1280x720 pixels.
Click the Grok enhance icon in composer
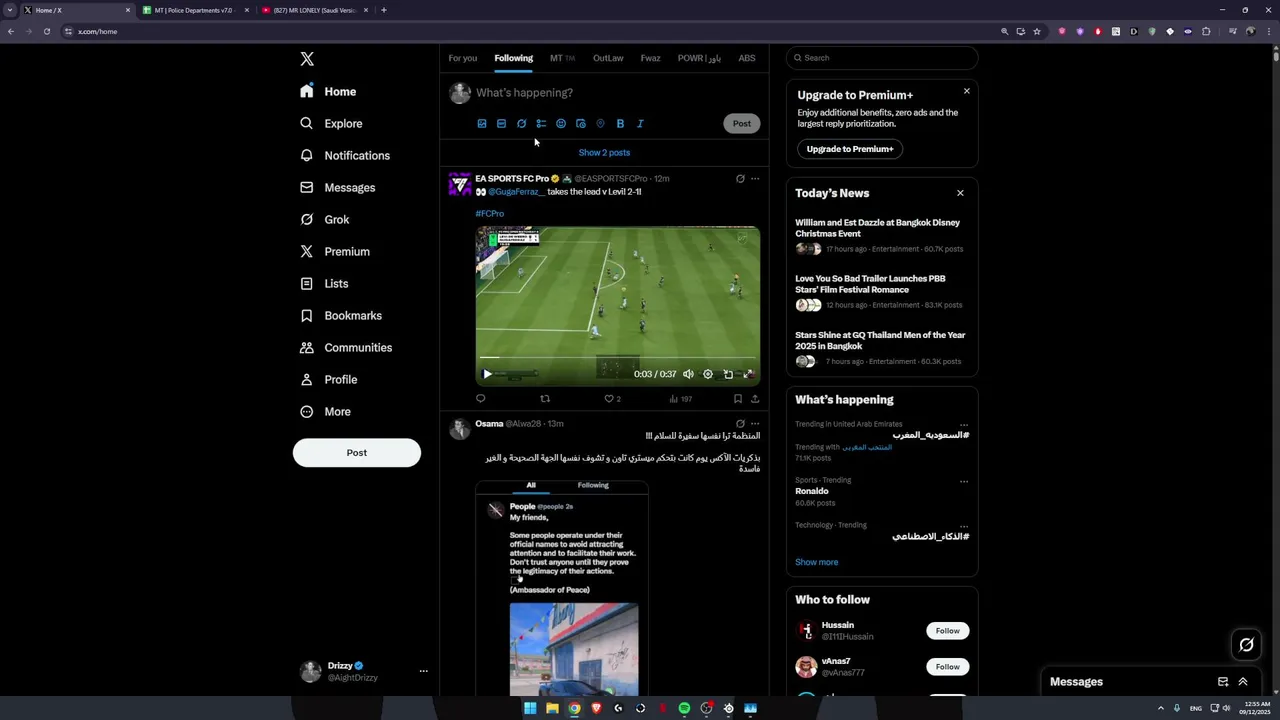(x=521, y=124)
